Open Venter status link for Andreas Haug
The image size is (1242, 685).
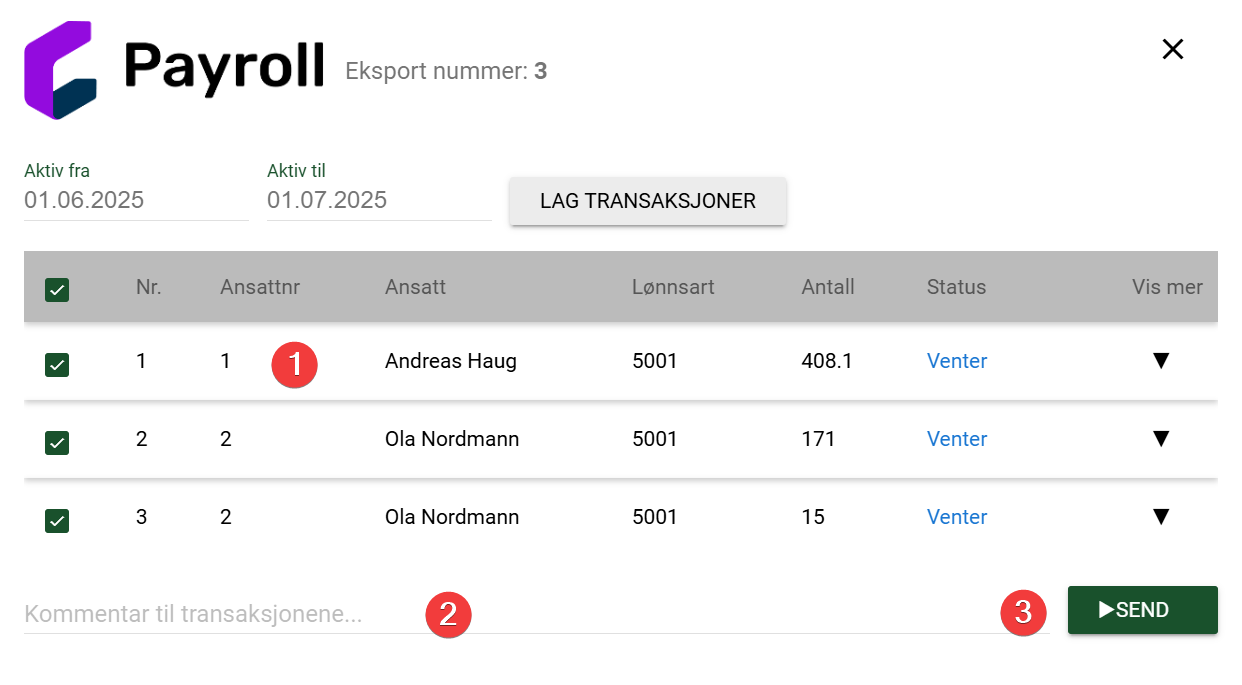(x=957, y=361)
